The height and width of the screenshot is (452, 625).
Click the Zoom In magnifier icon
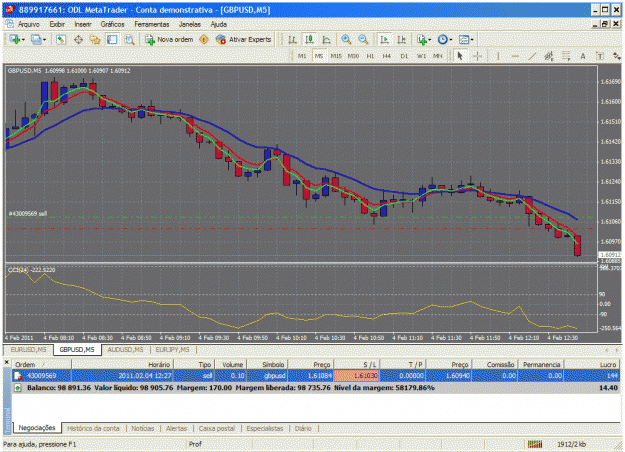(x=346, y=39)
